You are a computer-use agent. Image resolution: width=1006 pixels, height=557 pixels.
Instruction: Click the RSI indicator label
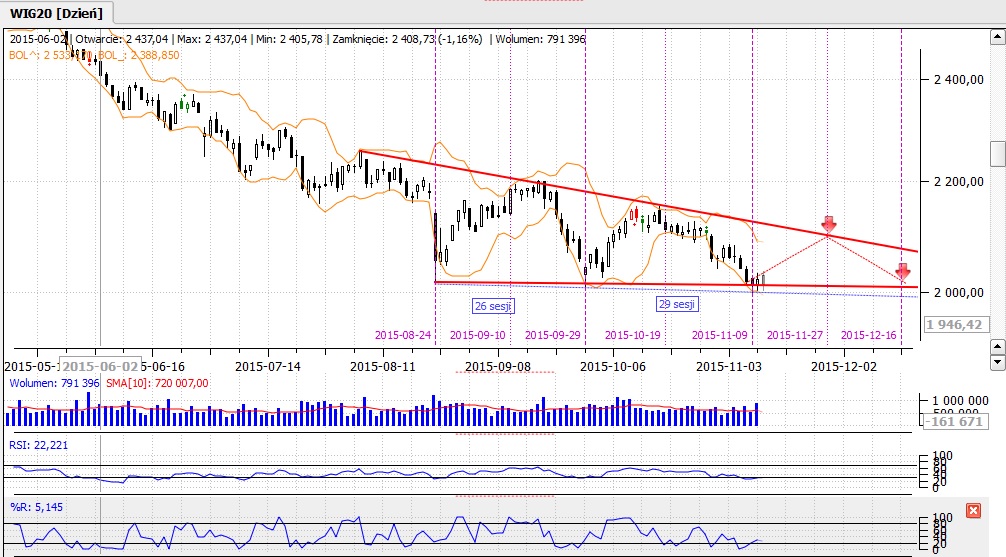tap(31, 445)
